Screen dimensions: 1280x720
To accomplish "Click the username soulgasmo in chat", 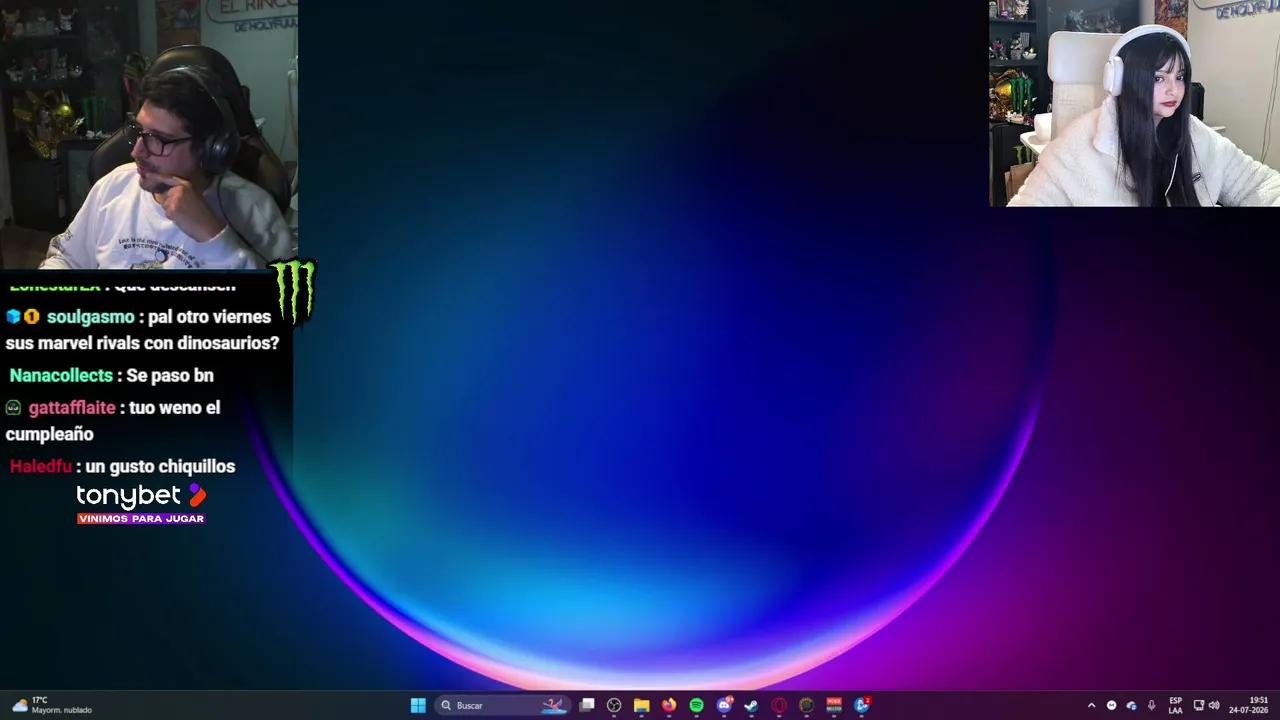I will [90, 317].
